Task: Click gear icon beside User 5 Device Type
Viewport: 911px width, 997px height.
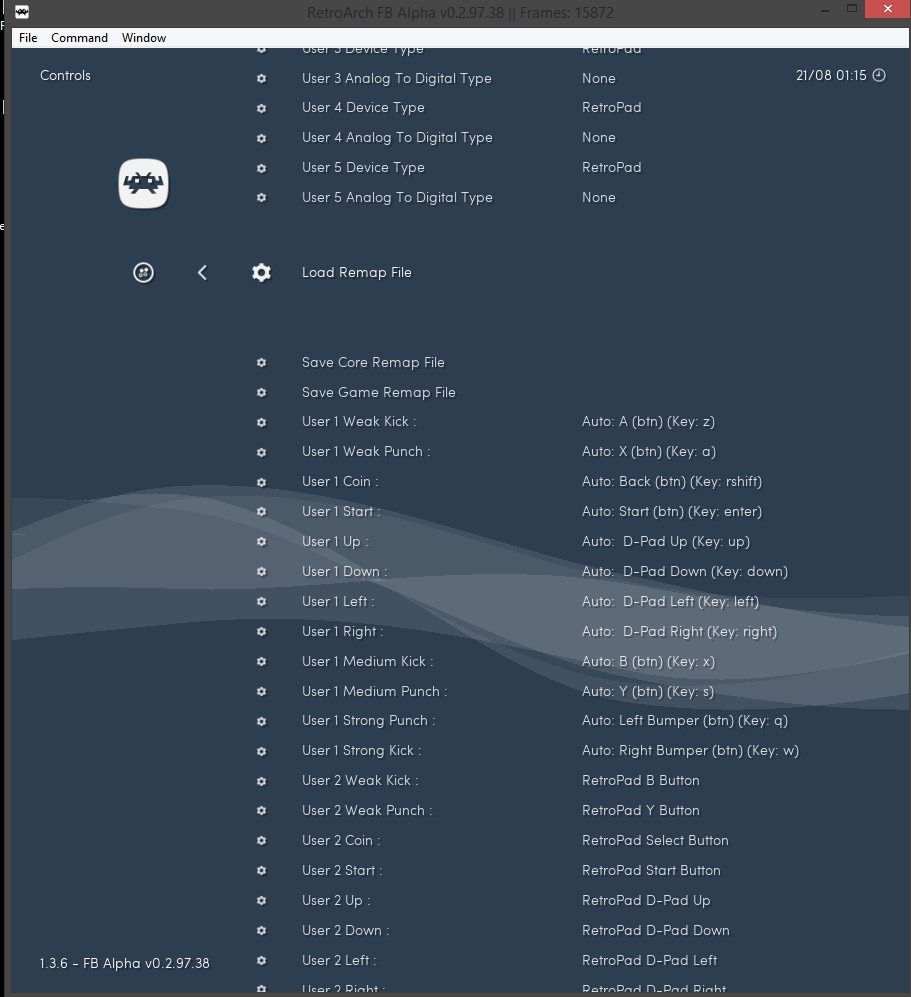Action: pyautogui.click(x=261, y=168)
